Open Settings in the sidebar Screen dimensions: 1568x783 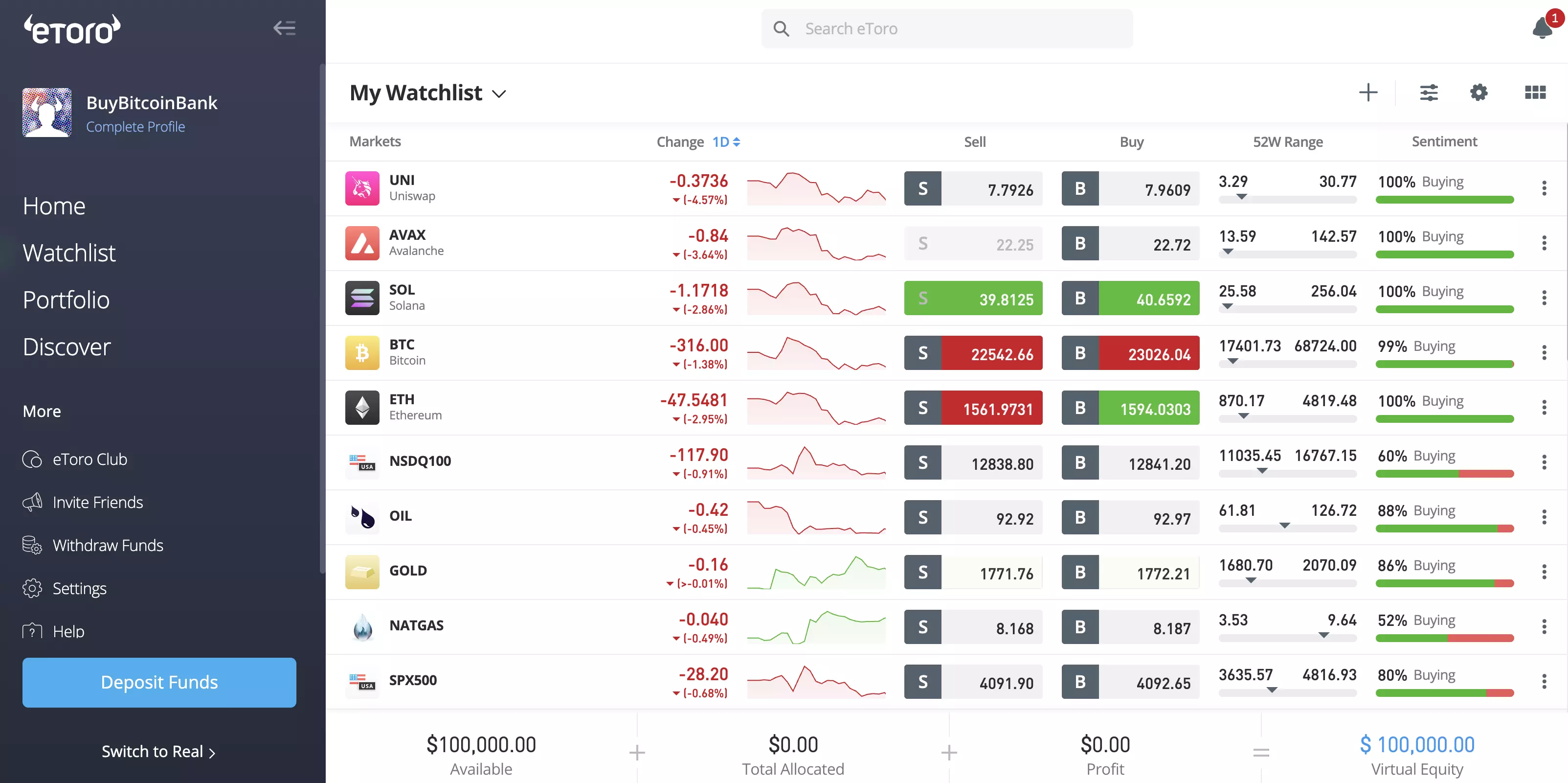coord(65,588)
